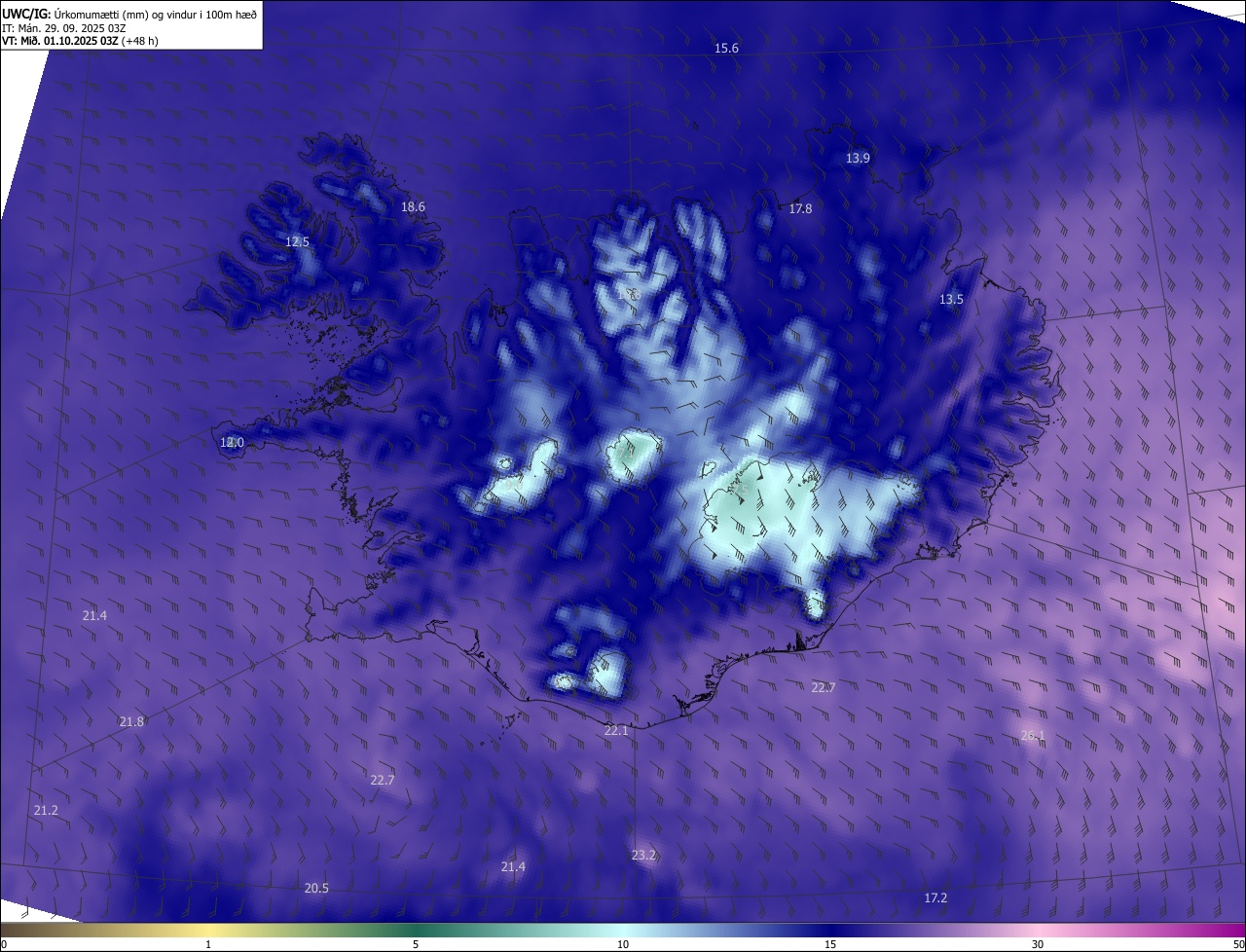Click the 20.5 value label
Screen dimensions: 1246x952
point(316,888)
